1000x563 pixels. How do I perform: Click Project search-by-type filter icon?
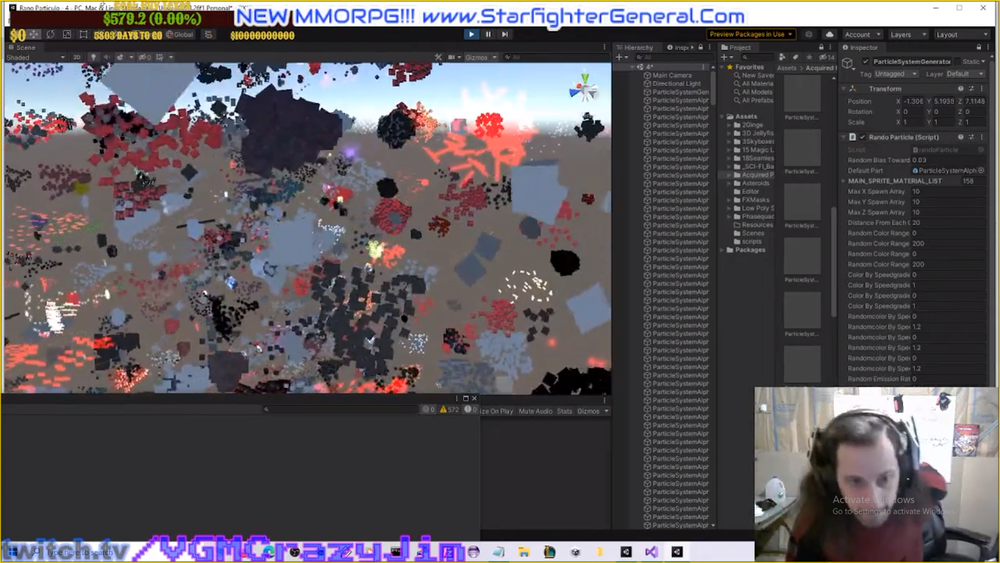click(783, 57)
